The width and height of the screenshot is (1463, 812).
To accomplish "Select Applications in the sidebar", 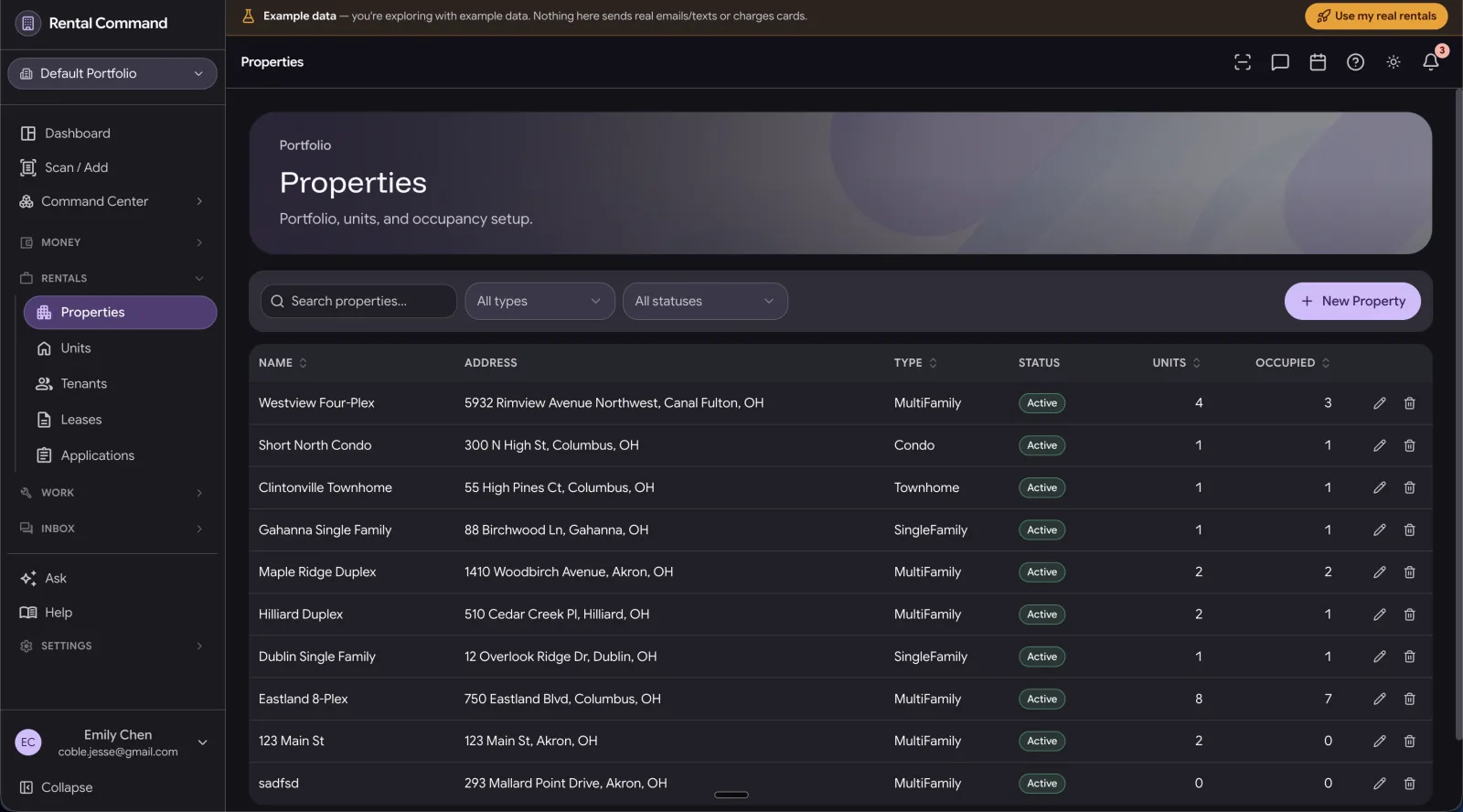I will tap(120, 455).
